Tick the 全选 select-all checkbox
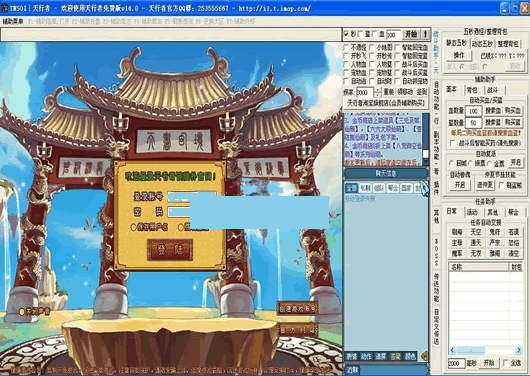Screen dimensions: 530x376 click(505, 363)
